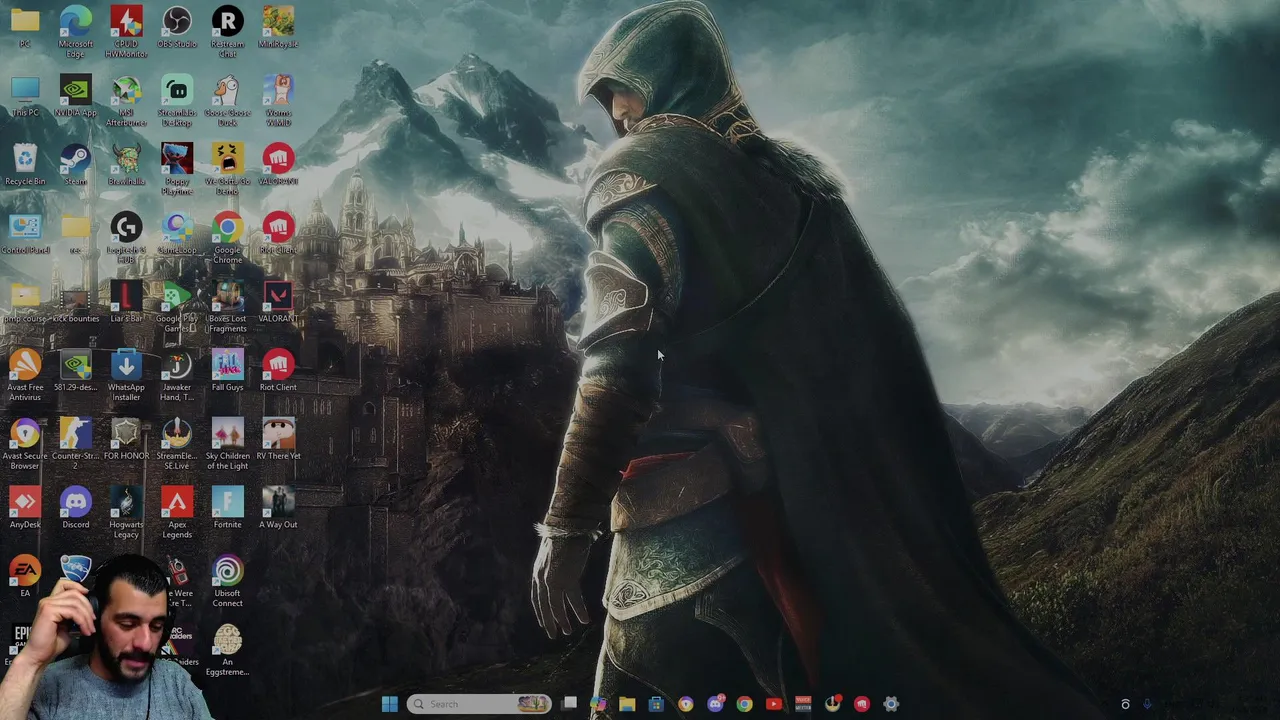Launch the Logitech G HUB shortcut
The width and height of the screenshot is (1280, 720).
[x=126, y=237]
